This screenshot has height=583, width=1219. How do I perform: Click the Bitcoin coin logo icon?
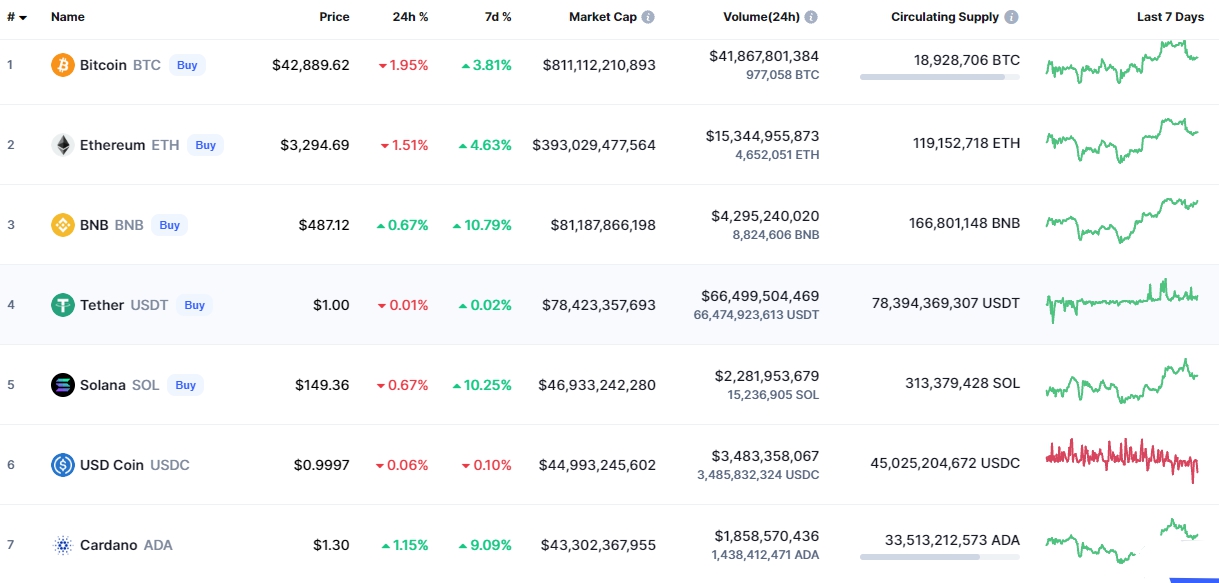(x=63, y=65)
